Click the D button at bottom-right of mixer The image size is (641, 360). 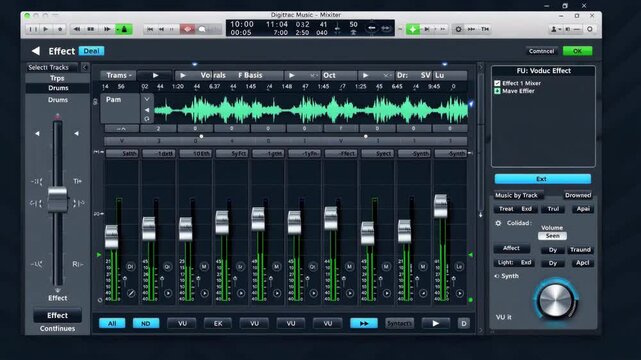[x=464, y=323]
